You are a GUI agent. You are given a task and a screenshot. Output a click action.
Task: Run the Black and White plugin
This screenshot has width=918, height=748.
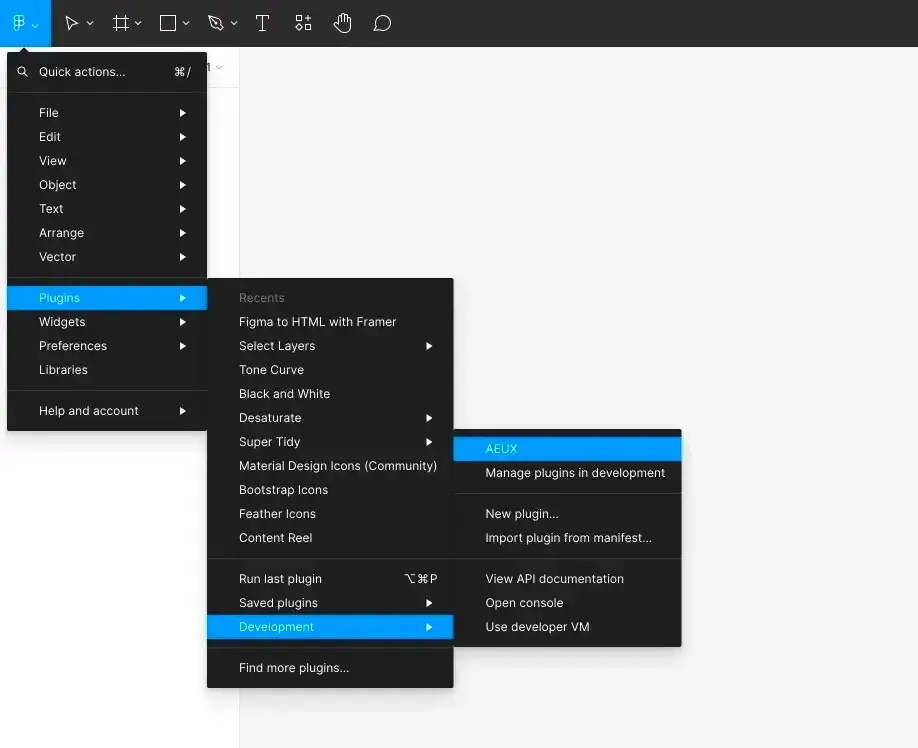330,394
